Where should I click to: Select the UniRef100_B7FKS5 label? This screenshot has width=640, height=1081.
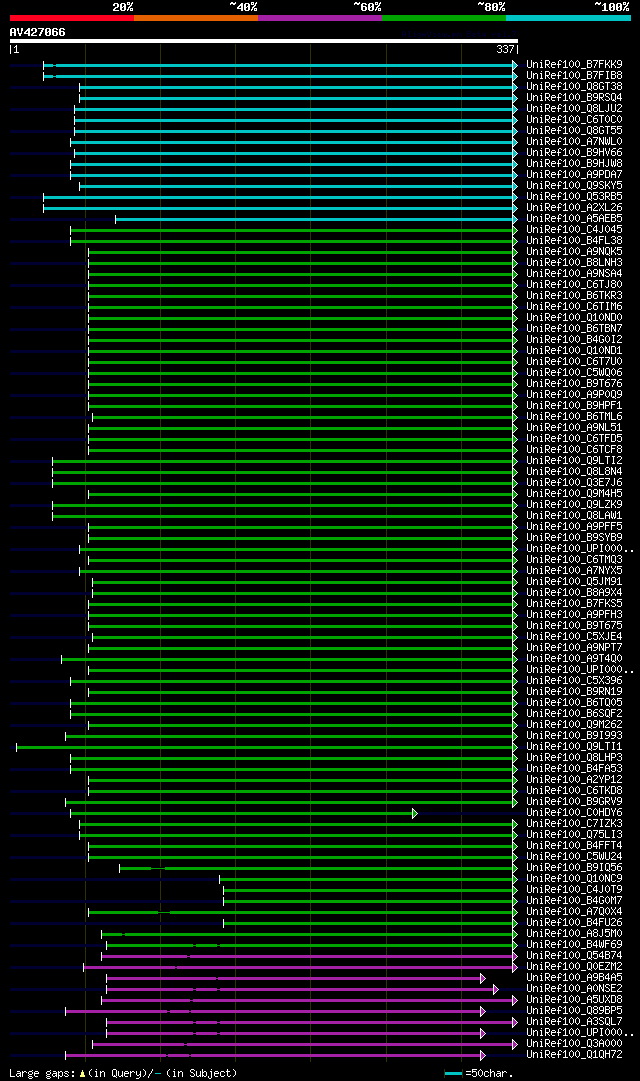574,604
